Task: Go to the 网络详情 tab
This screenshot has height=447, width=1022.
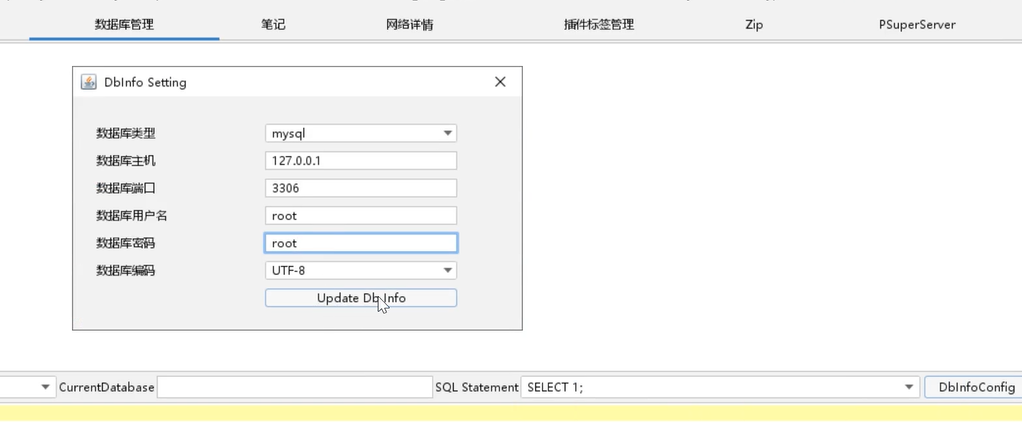Action: click(x=410, y=24)
